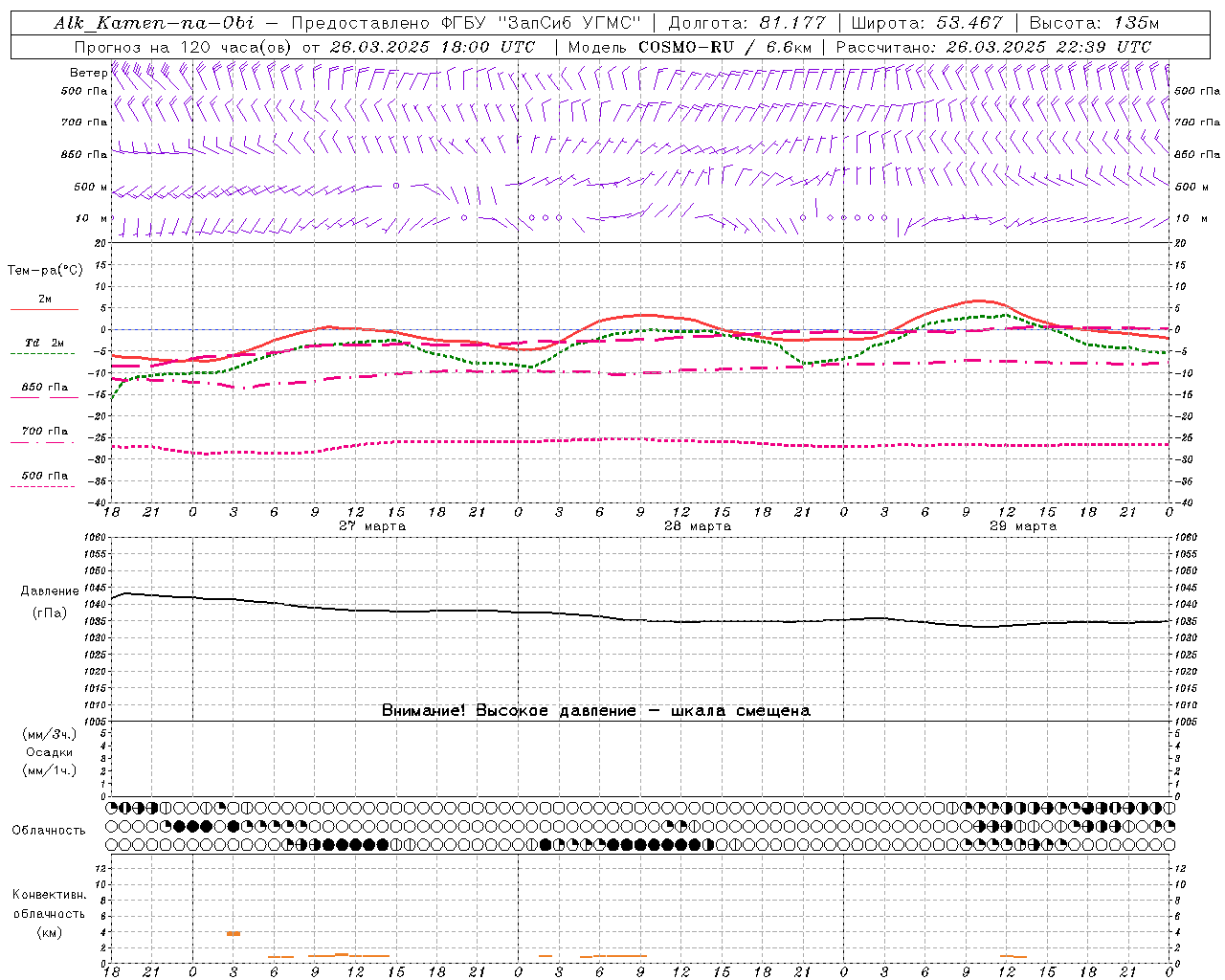Click the dashed line sample under Td 2м
The image size is (1225, 980).
[44, 354]
